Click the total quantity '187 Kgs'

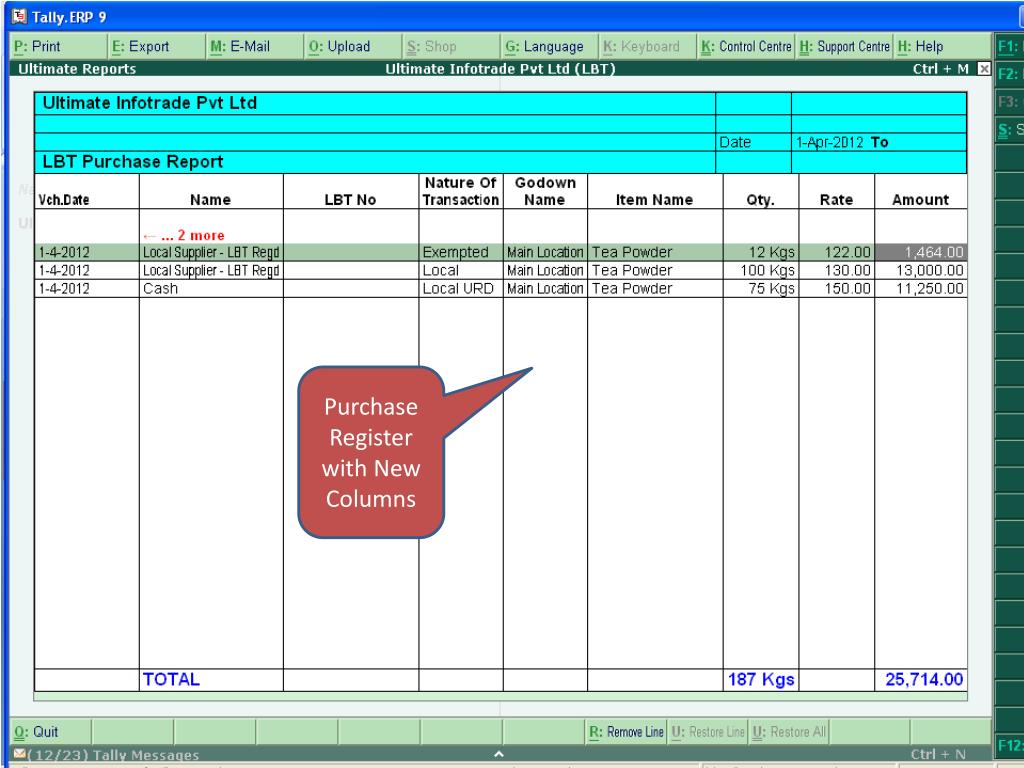(761, 679)
